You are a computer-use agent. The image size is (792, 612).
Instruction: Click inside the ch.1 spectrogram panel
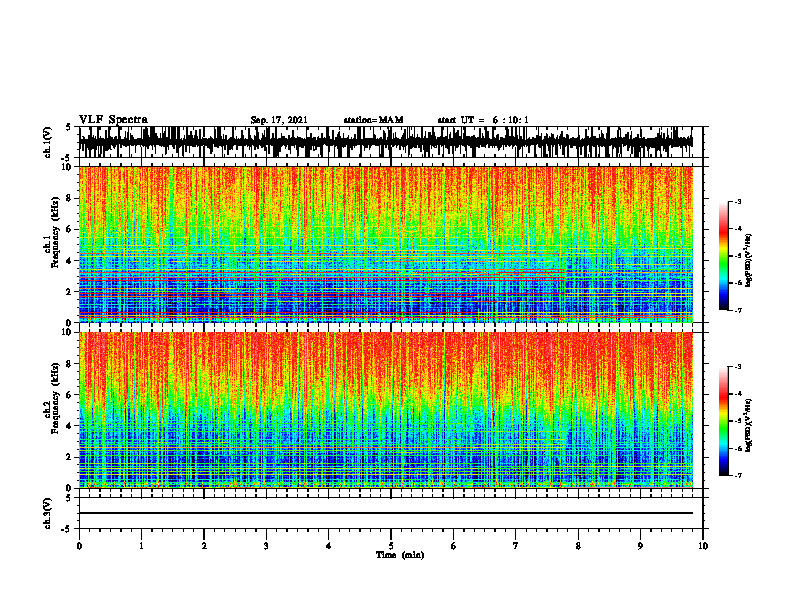coord(386,244)
